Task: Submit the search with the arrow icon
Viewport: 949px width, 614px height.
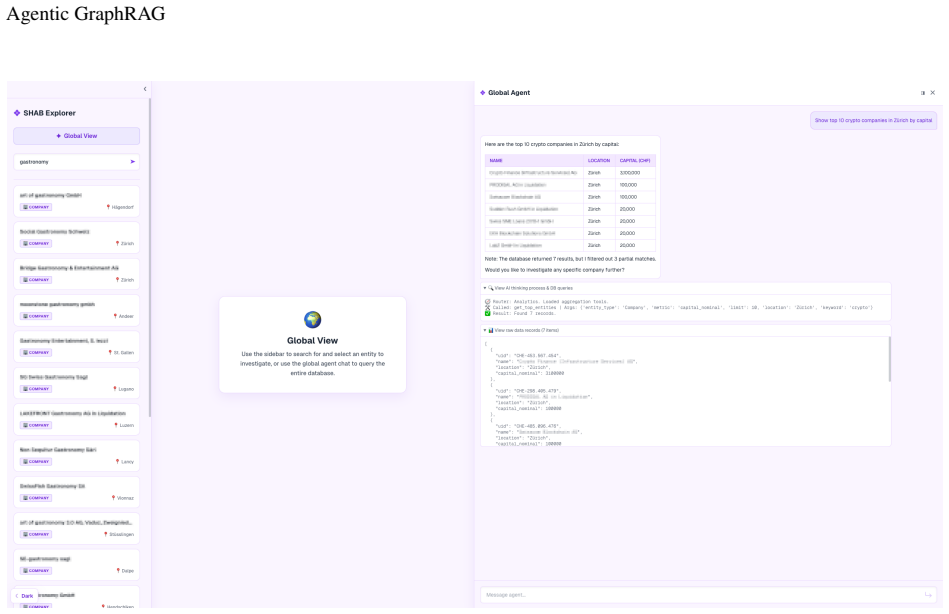Action: 133,162
